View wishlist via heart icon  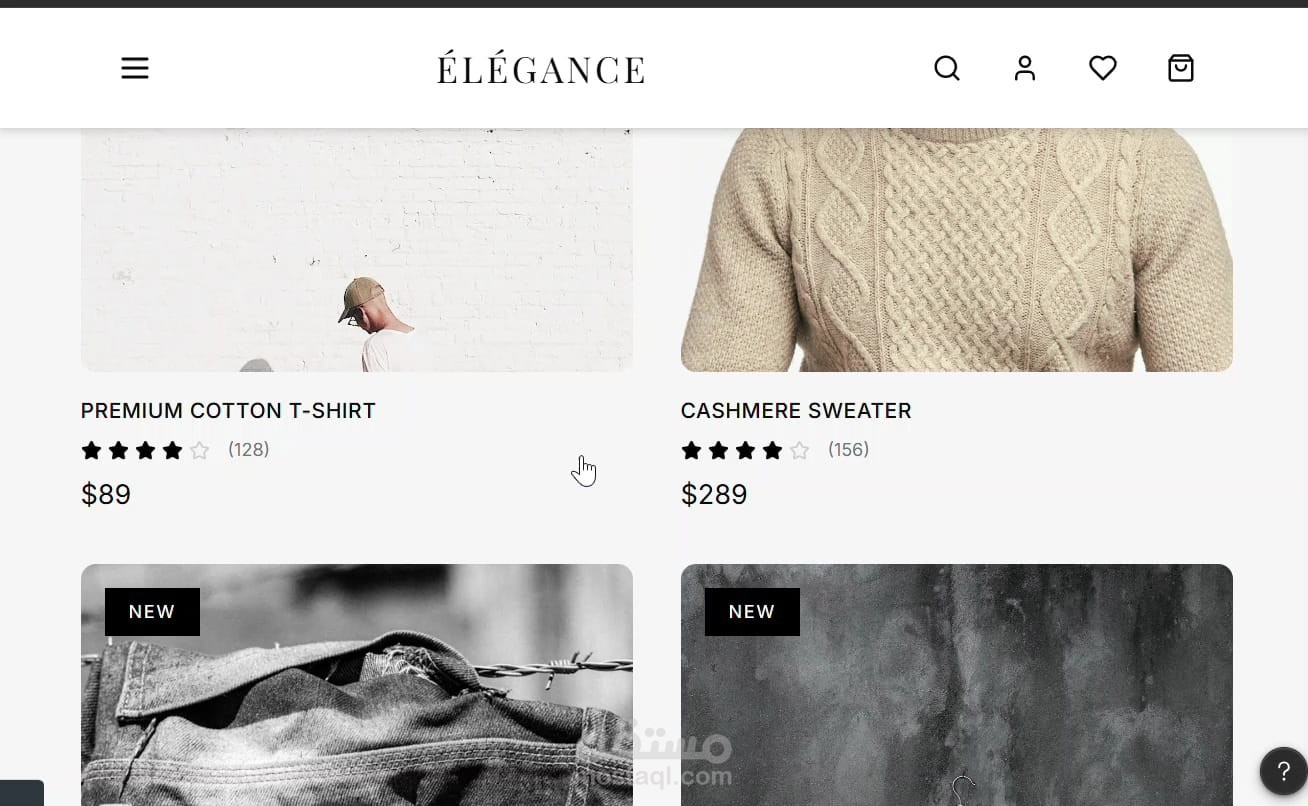coord(1103,68)
